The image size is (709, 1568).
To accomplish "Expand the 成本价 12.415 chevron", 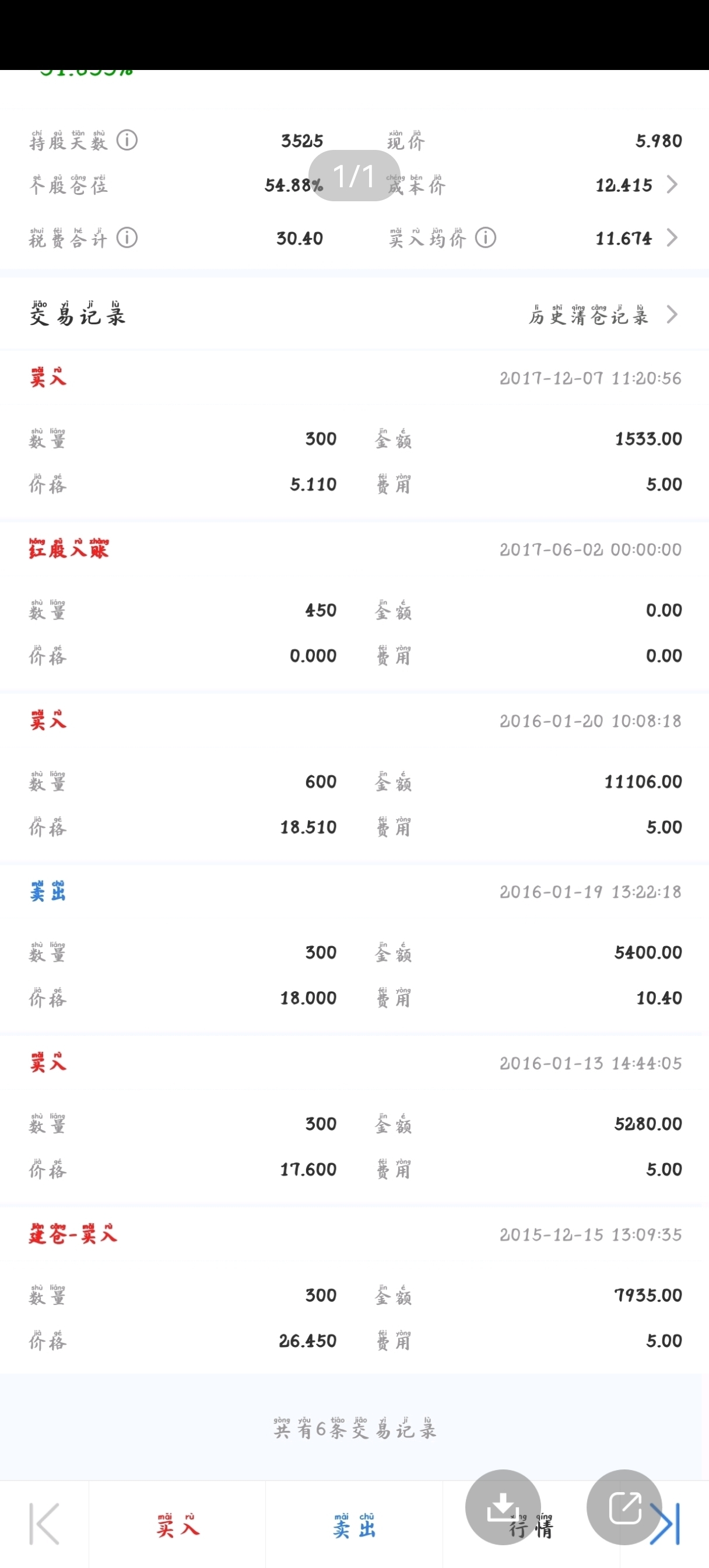I will point(672,184).
